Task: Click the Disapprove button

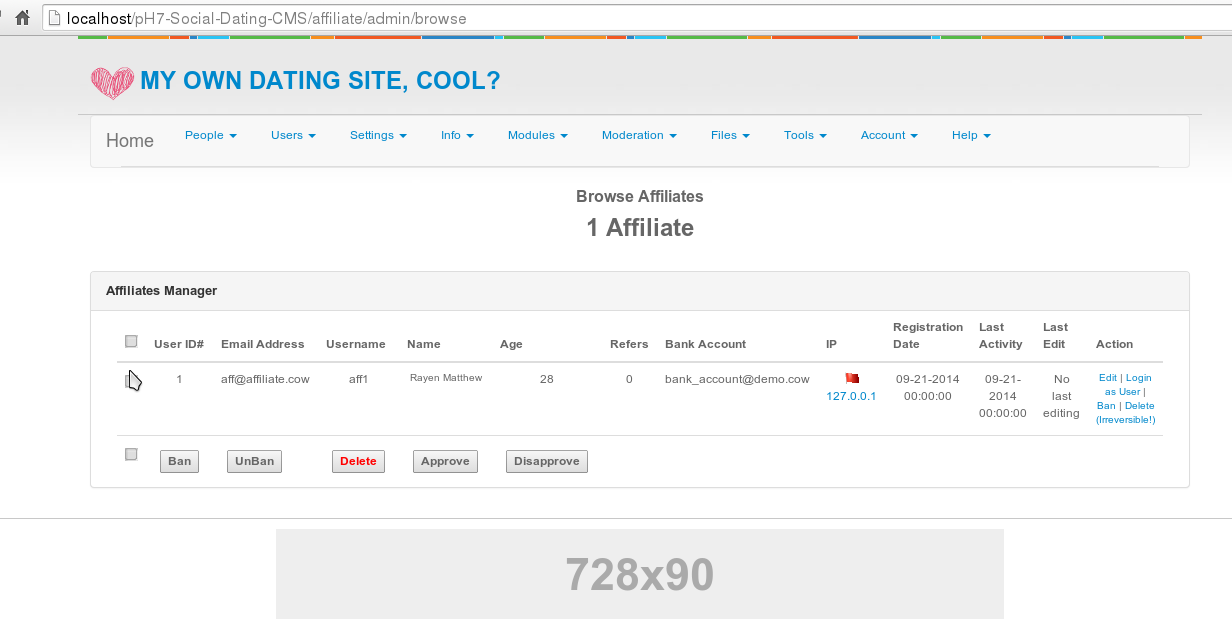Action: pyautogui.click(x=547, y=461)
